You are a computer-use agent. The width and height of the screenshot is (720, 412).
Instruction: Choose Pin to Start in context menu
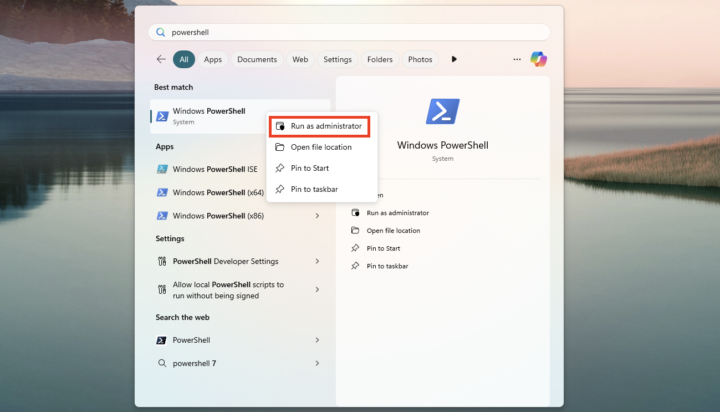click(321, 168)
